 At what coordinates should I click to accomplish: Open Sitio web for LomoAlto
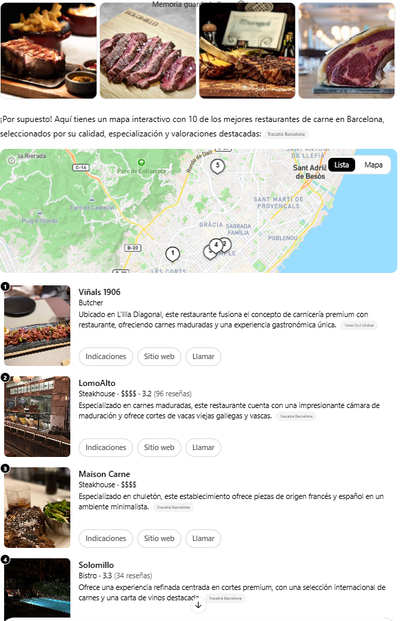tap(159, 448)
